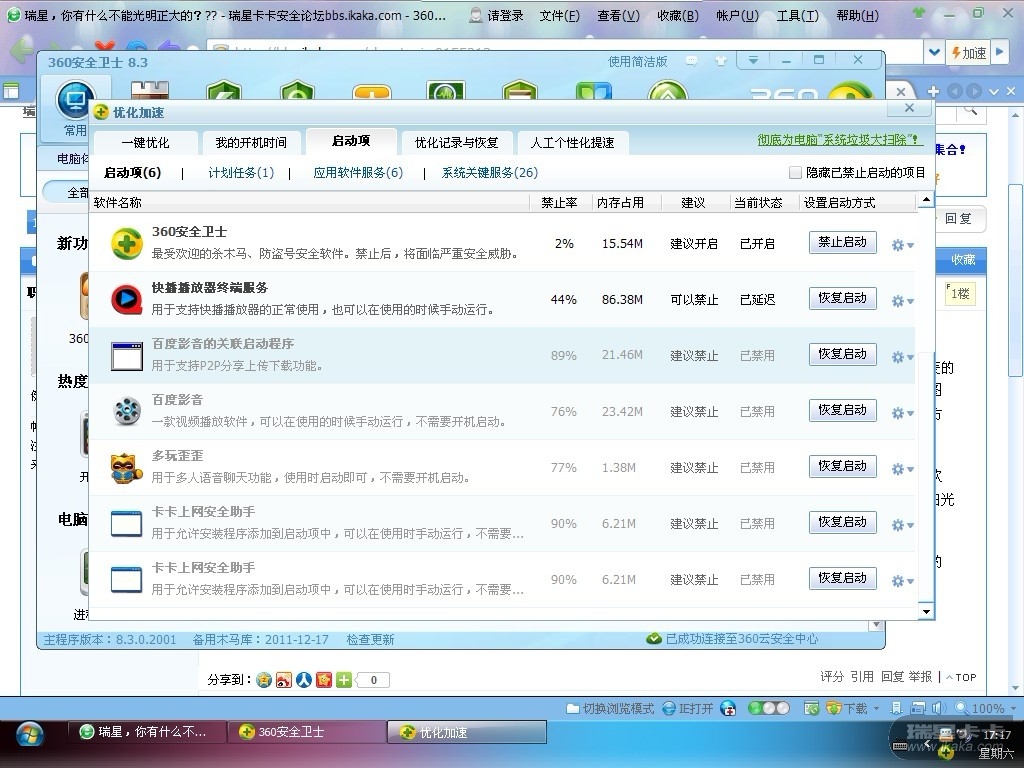Expand gear dropdown for the 360安全卫士 row
Screen dimensions: 1024x768
[902, 245]
